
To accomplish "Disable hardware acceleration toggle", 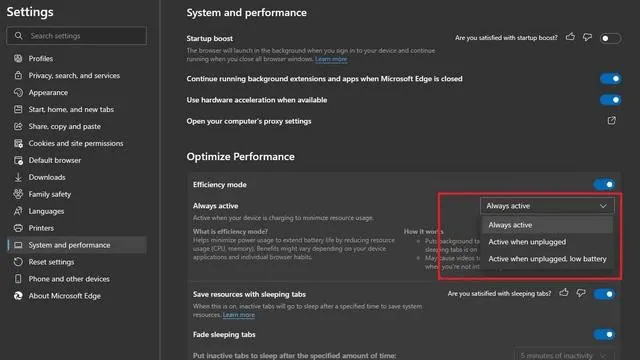I will pyautogui.click(x=610, y=100).
